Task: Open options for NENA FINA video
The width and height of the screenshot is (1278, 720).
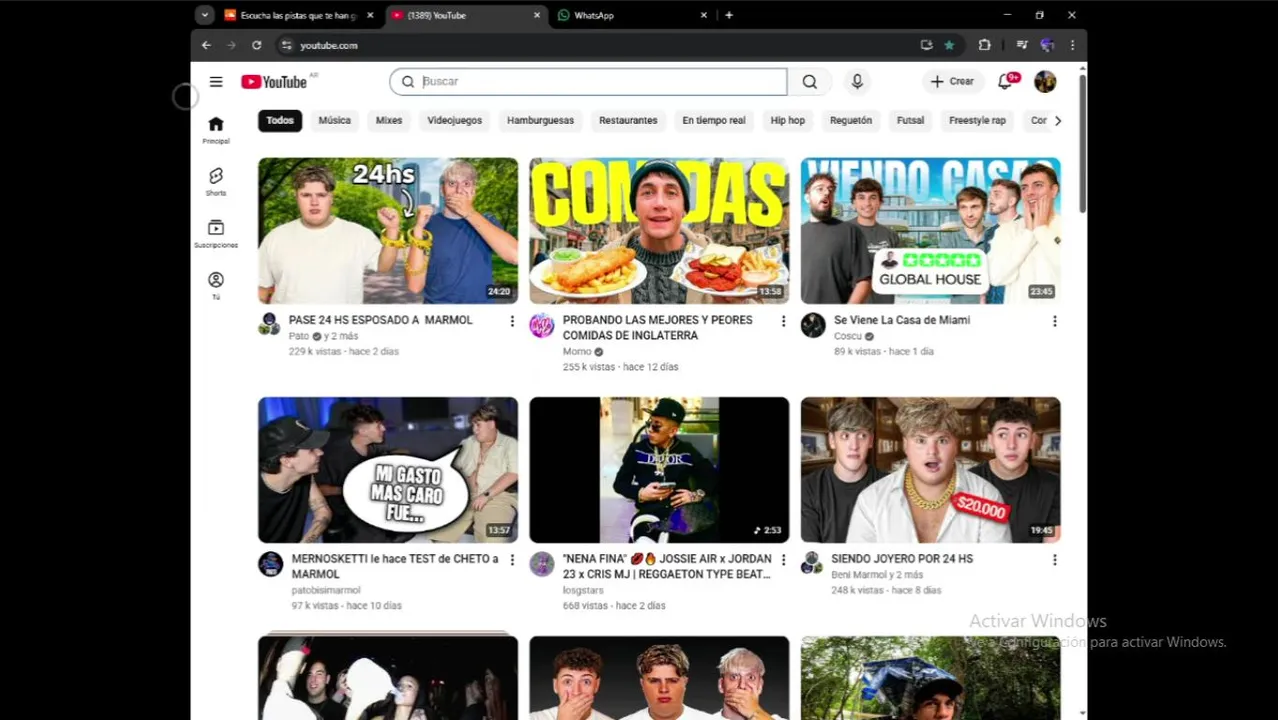Action: 783,560
